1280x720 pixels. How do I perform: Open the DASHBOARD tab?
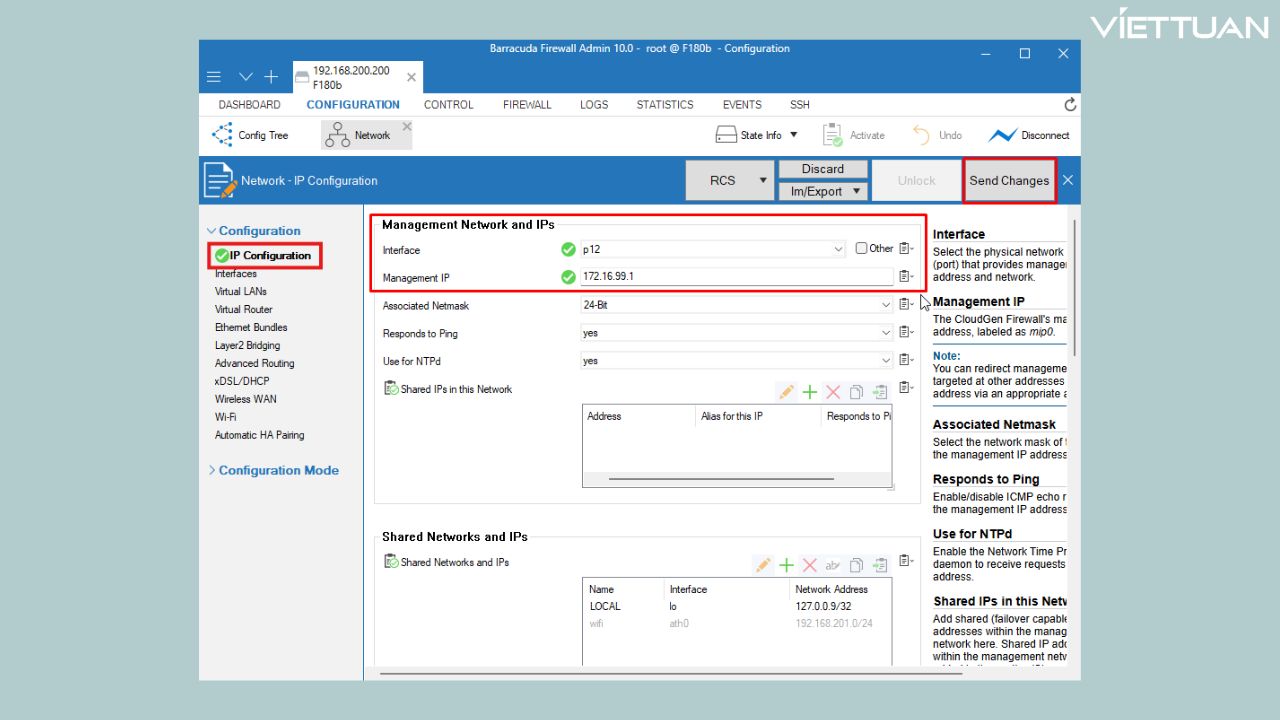tap(249, 105)
